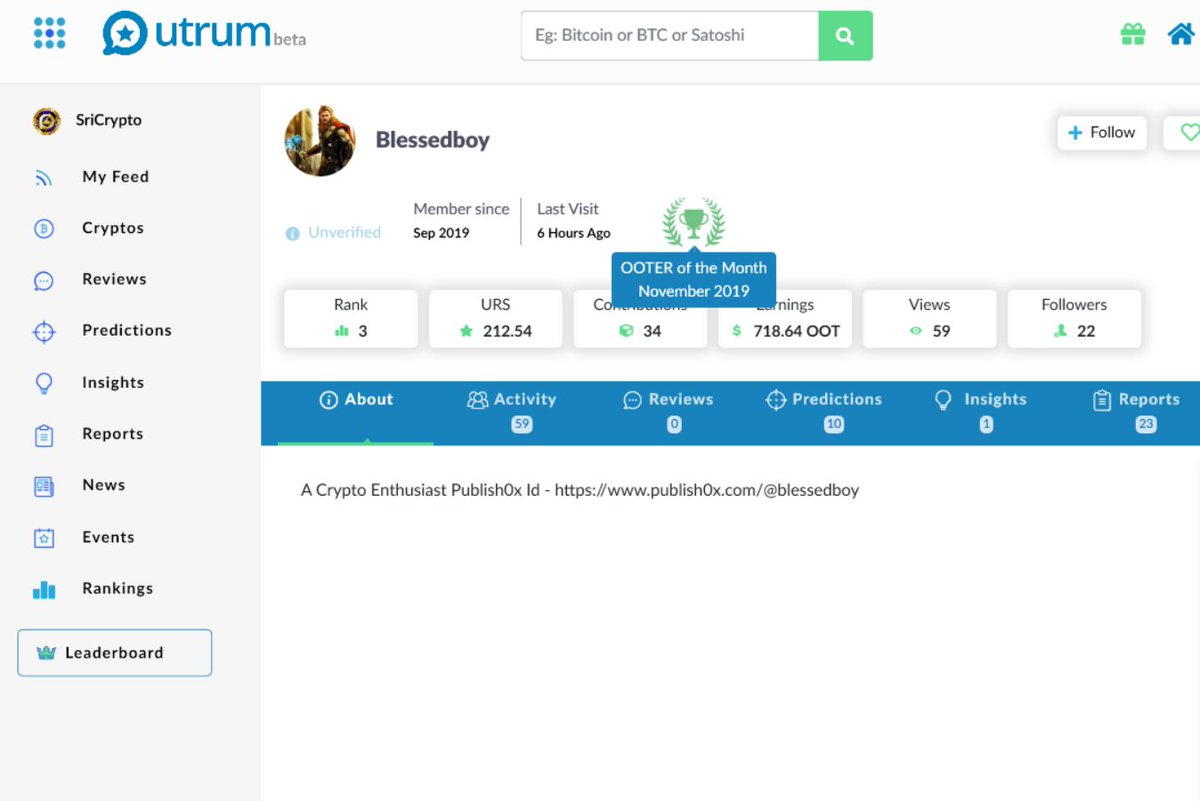
Task: Open Events in sidebar
Action: pyautogui.click(x=108, y=537)
